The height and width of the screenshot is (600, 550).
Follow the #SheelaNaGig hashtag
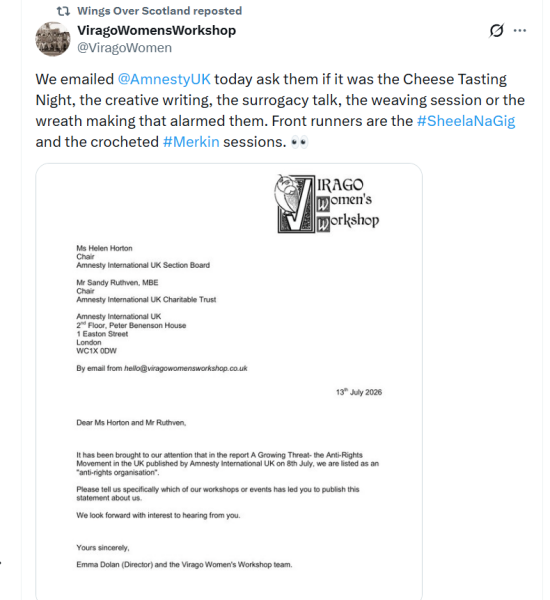pyautogui.click(x=466, y=121)
